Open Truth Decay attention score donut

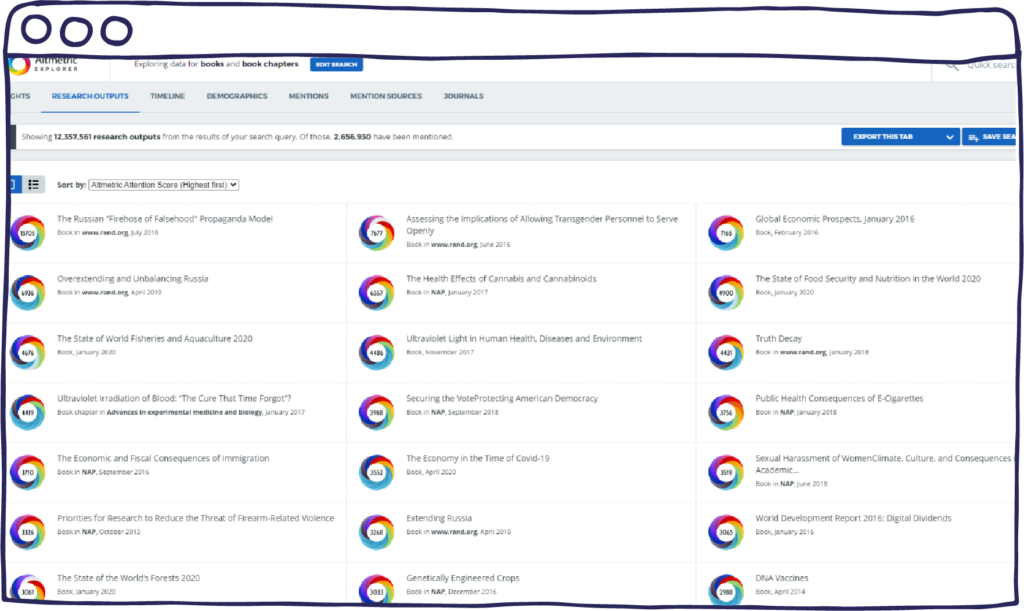tap(726, 352)
